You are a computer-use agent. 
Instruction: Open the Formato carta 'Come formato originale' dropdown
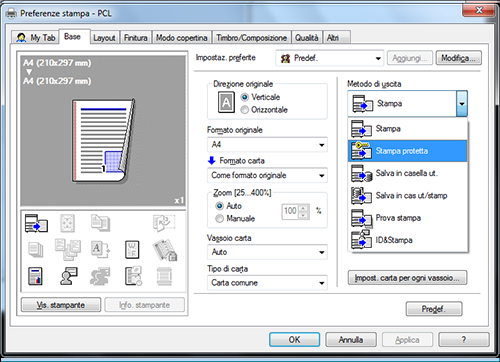click(267, 175)
